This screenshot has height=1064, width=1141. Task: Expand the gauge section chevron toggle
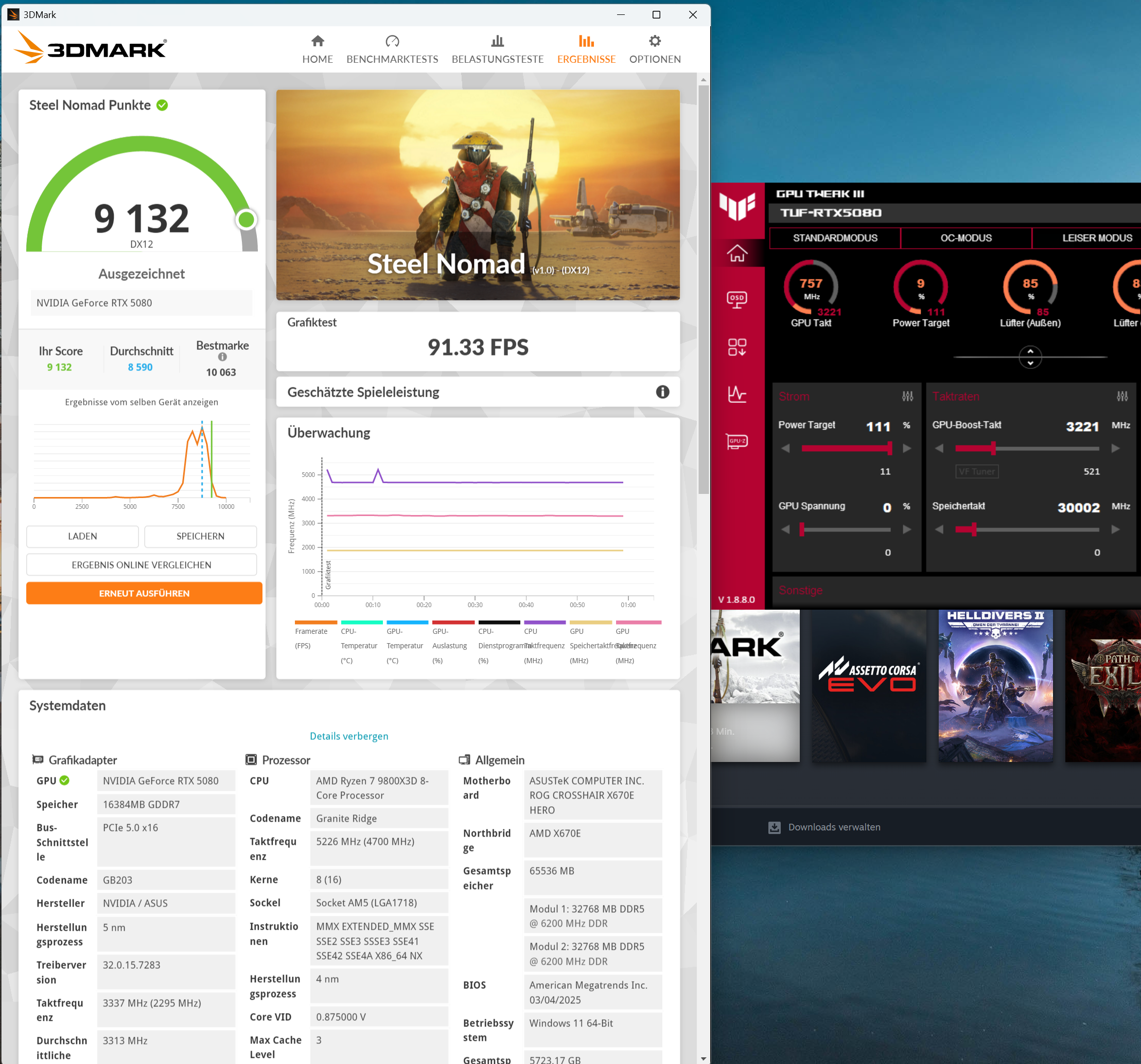coord(1030,357)
